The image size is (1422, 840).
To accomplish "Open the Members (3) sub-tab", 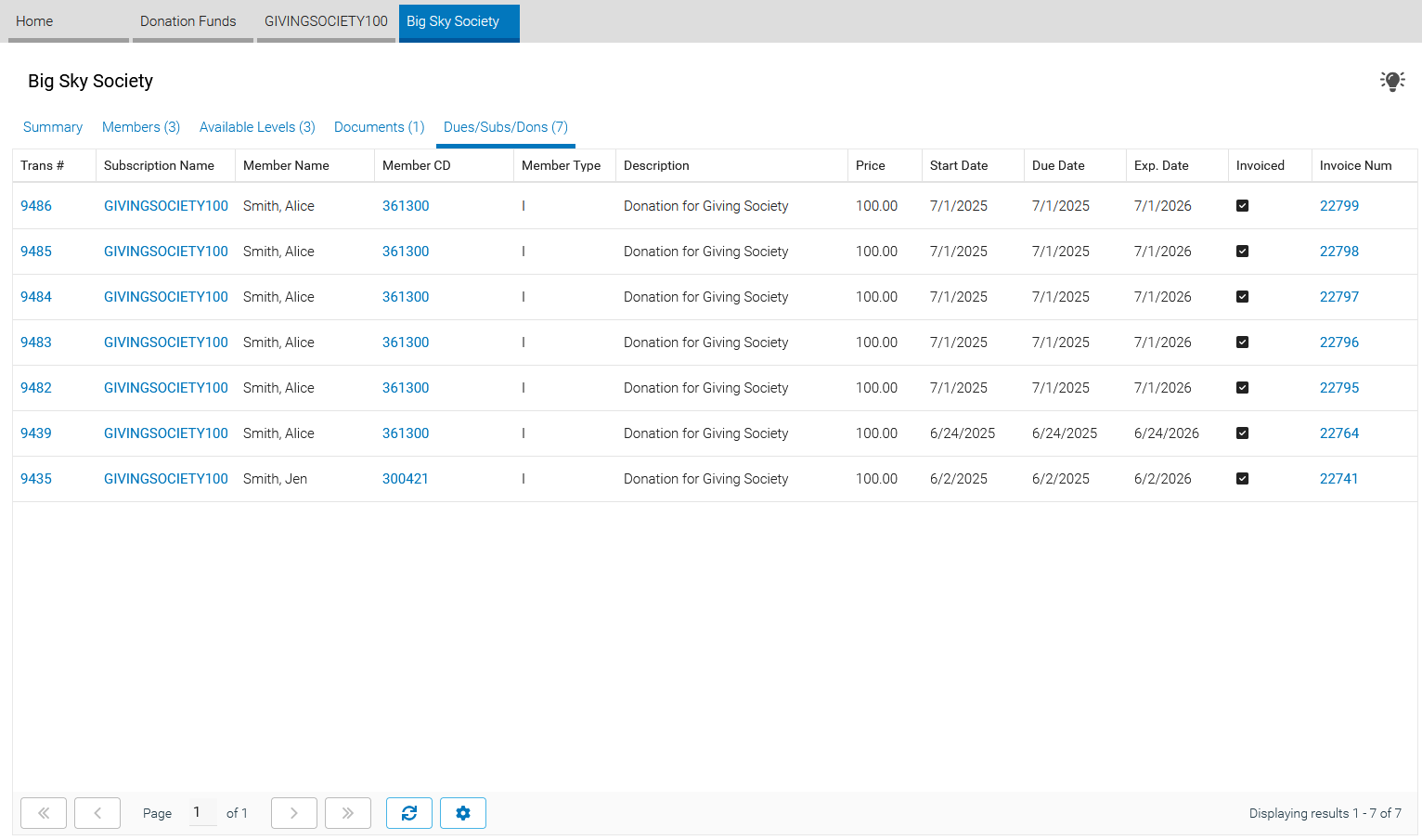I will pyautogui.click(x=141, y=127).
